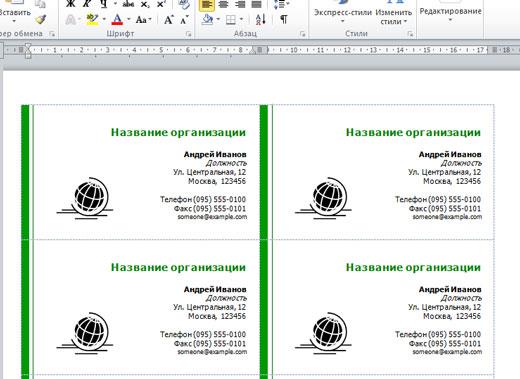The width and height of the screenshot is (520, 379).
Task: Apply strikethrough (abc) formatting
Action: coord(128,3)
